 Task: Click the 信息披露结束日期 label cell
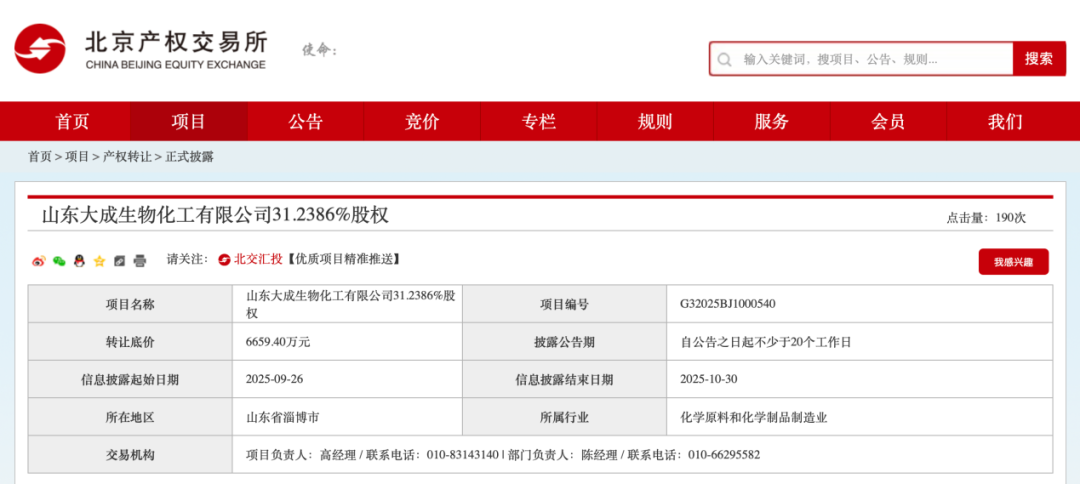click(564, 379)
